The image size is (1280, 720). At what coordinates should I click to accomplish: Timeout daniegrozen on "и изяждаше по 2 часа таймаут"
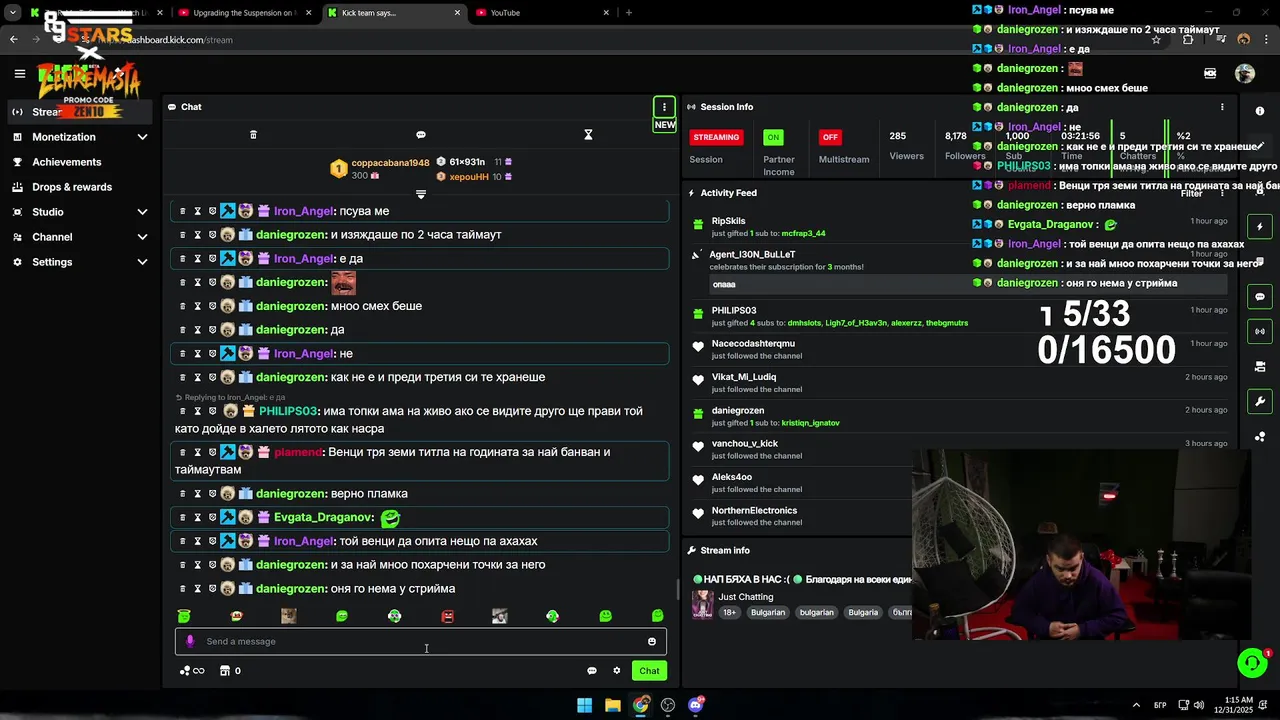coord(197,235)
